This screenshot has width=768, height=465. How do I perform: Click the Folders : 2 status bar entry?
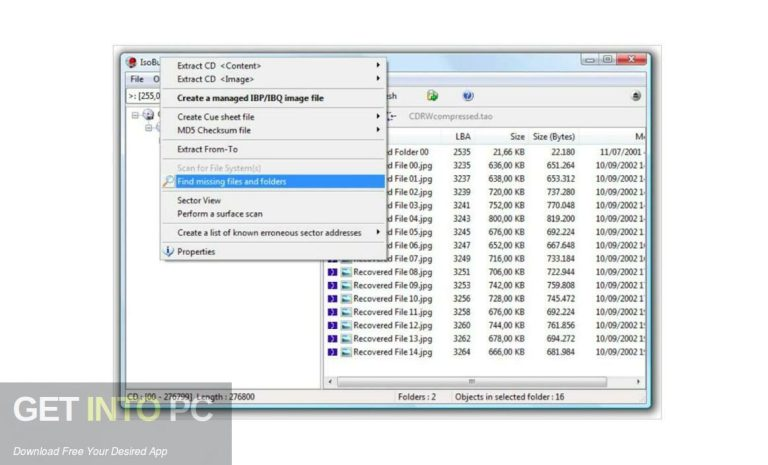coord(417,397)
